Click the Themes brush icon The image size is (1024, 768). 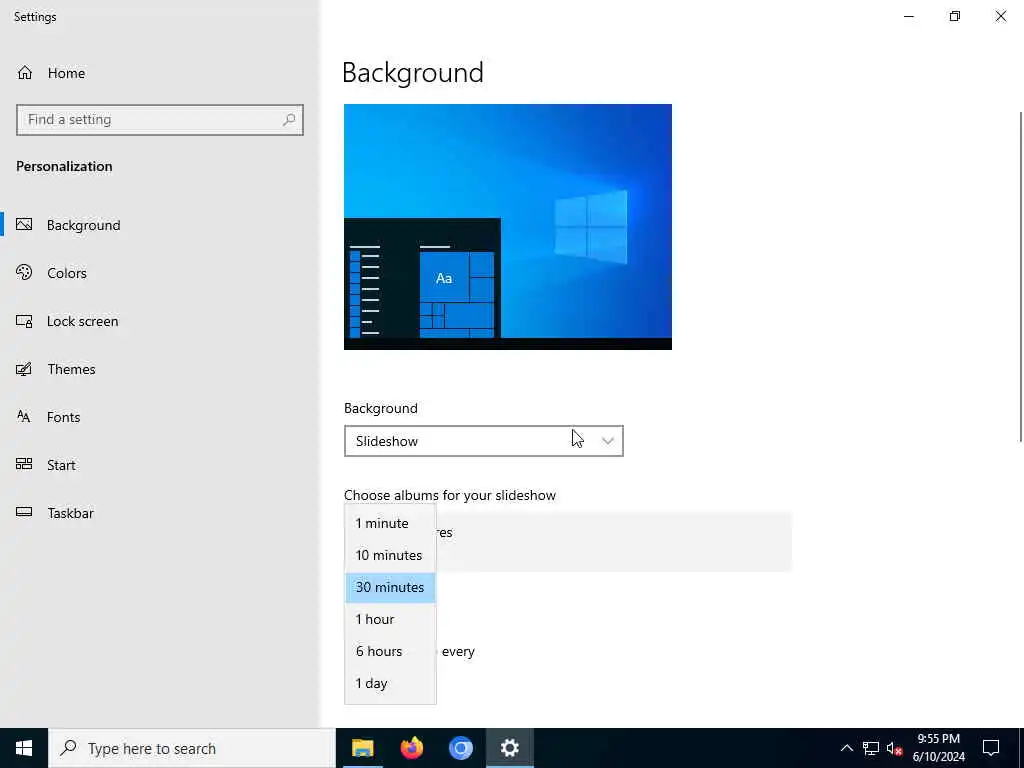[24, 369]
